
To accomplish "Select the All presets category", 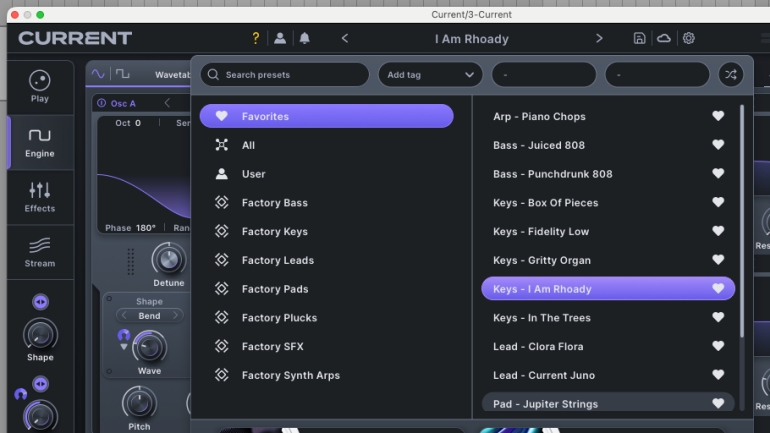I will click(x=327, y=145).
